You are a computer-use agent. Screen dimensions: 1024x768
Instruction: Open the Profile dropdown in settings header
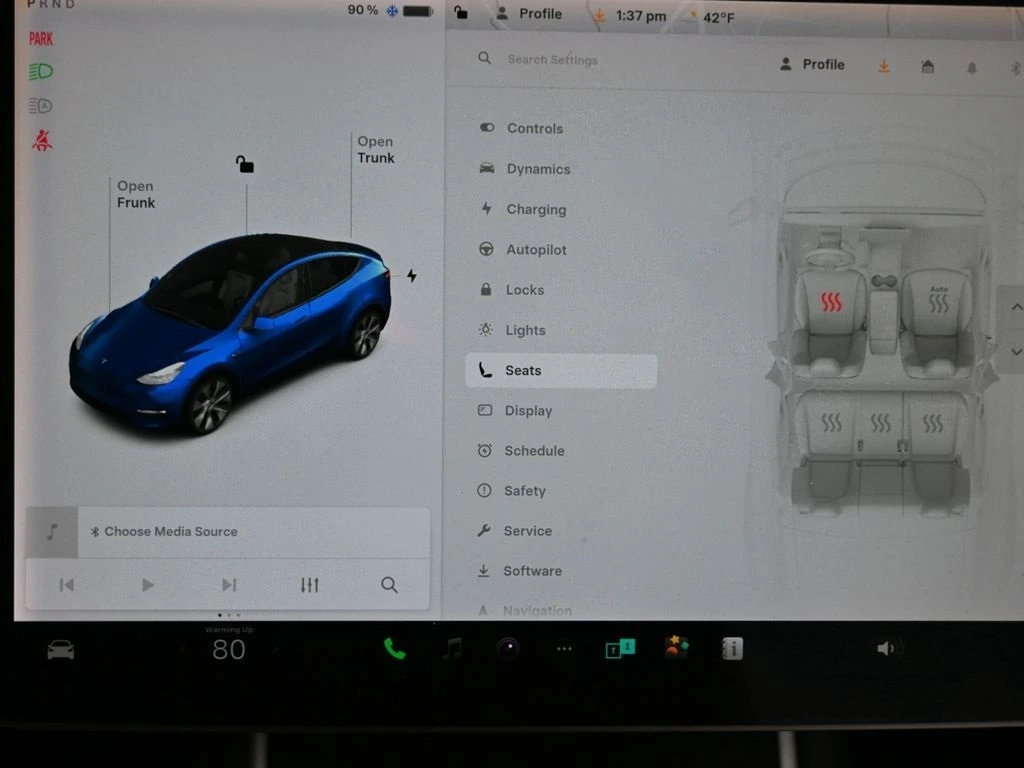pos(811,65)
